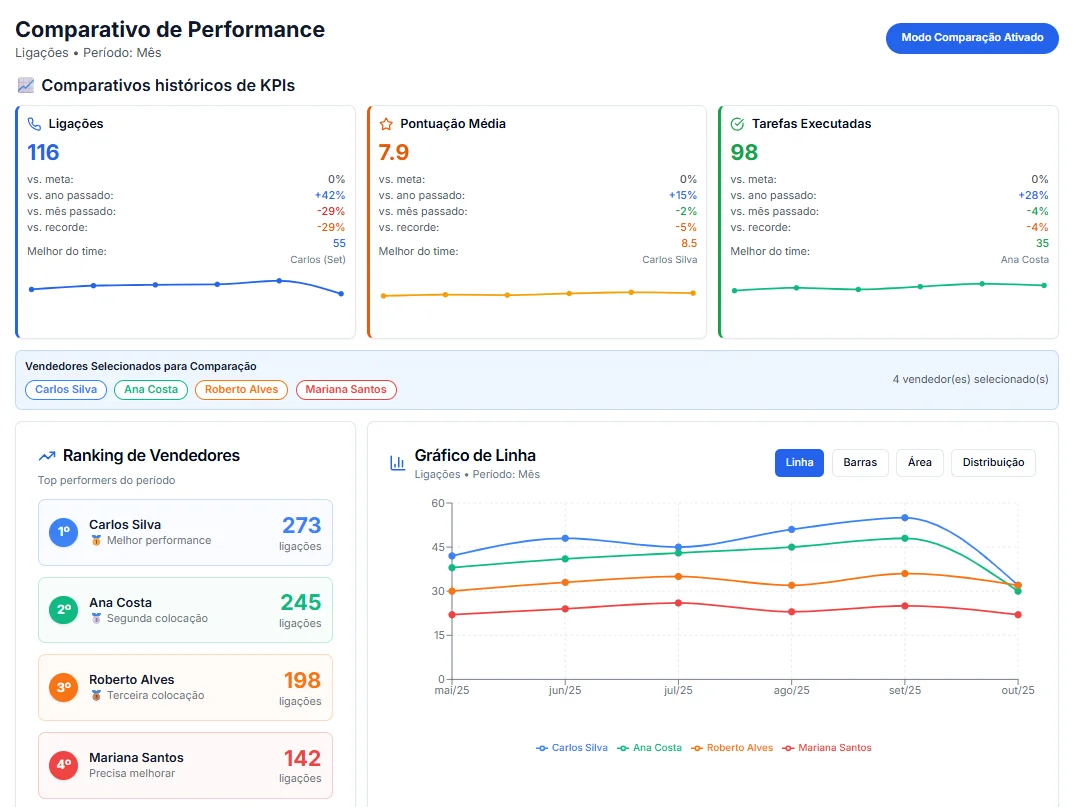The height and width of the screenshot is (812, 1076).
Task: Click the 1º rank badge for Carlos Silva
Action: [64, 532]
